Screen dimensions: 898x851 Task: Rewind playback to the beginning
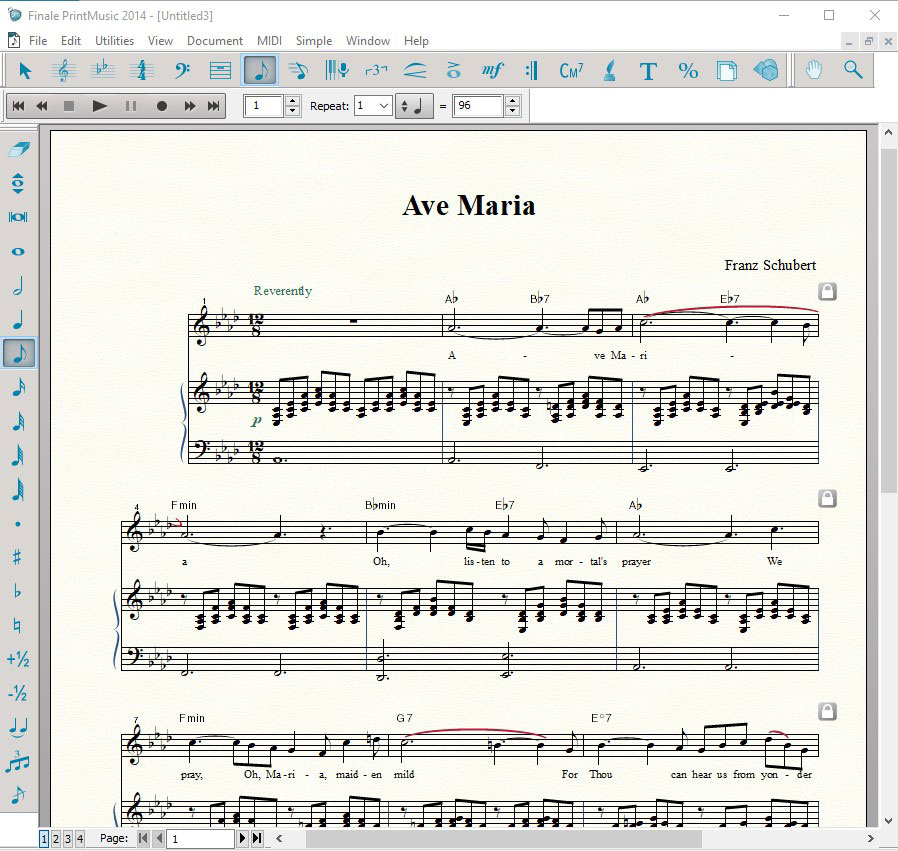coord(18,106)
